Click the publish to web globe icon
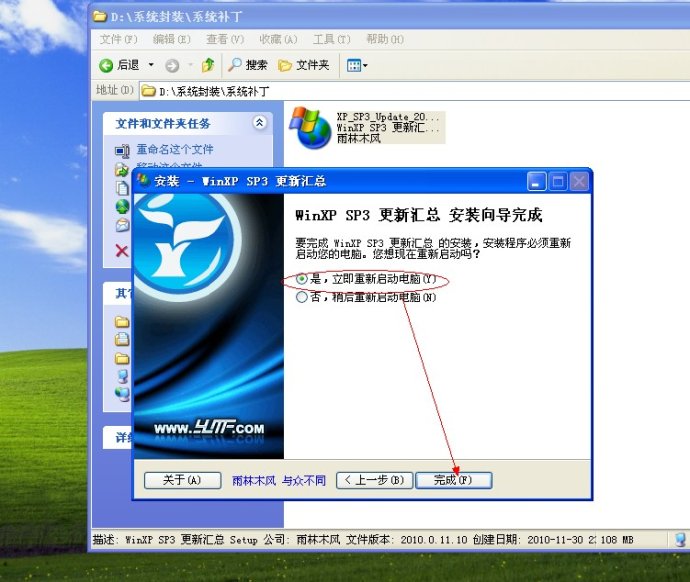The image size is (690, 582). point(122,206)
